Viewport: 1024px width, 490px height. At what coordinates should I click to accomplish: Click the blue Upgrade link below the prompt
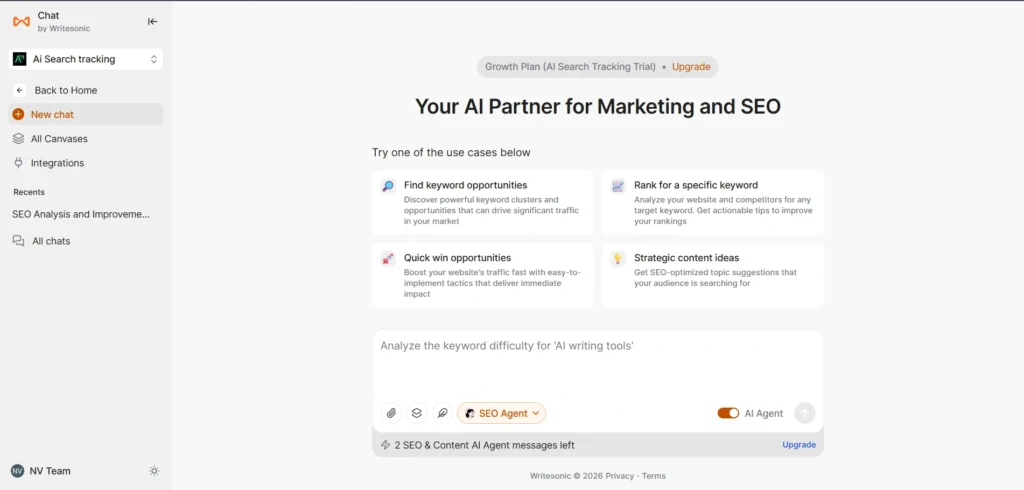click(799, 445)
